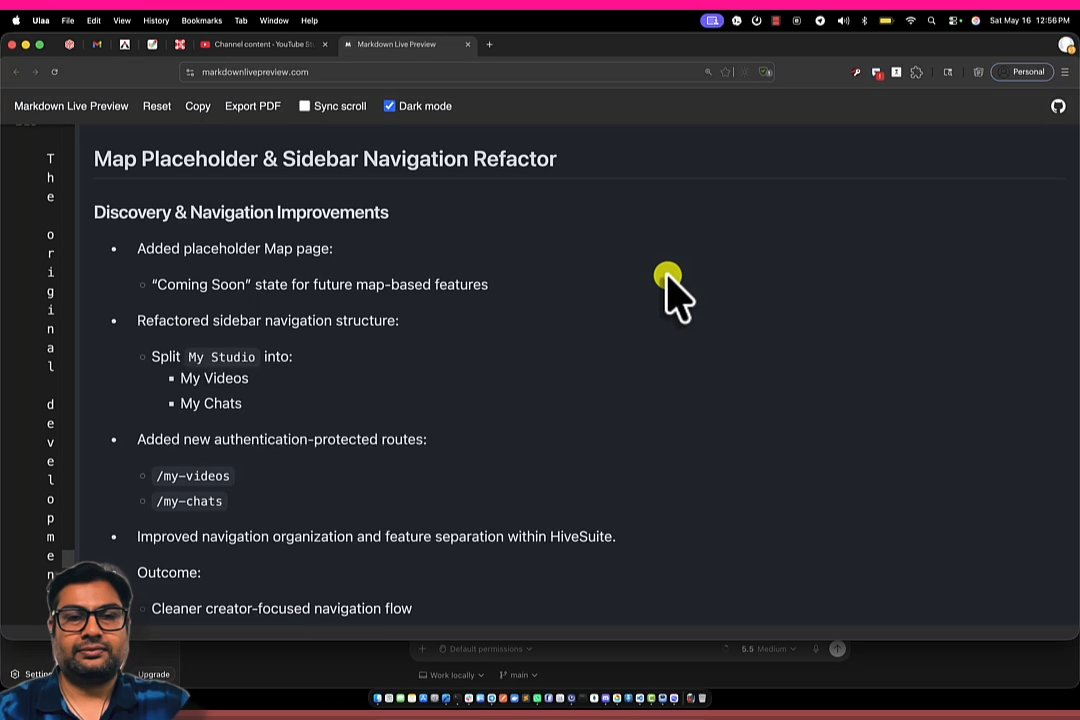
Task: Bookmark this page with the star icon
Action: coord(725,72)
